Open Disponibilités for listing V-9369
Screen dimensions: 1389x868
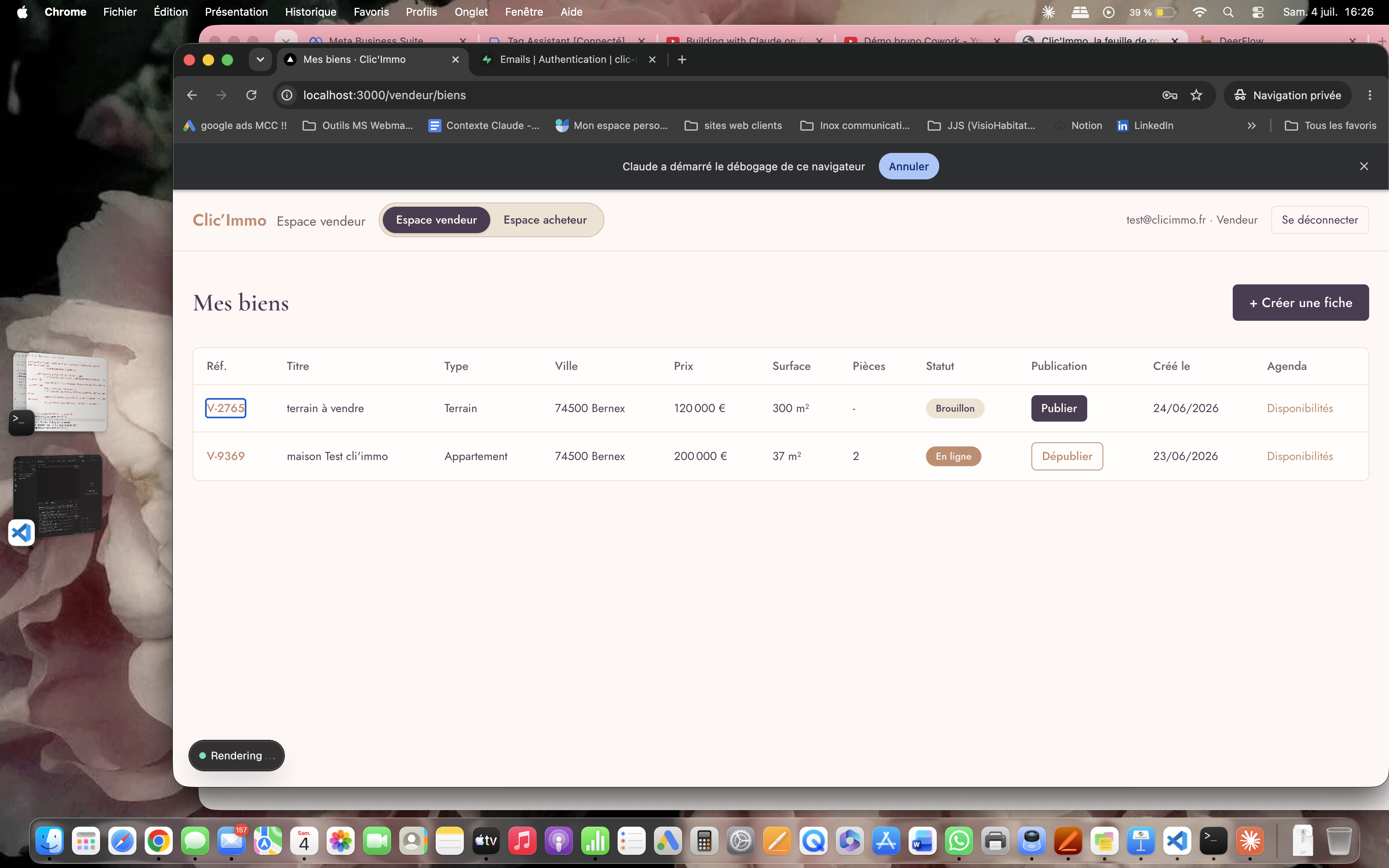click(x=1300, y=456)
